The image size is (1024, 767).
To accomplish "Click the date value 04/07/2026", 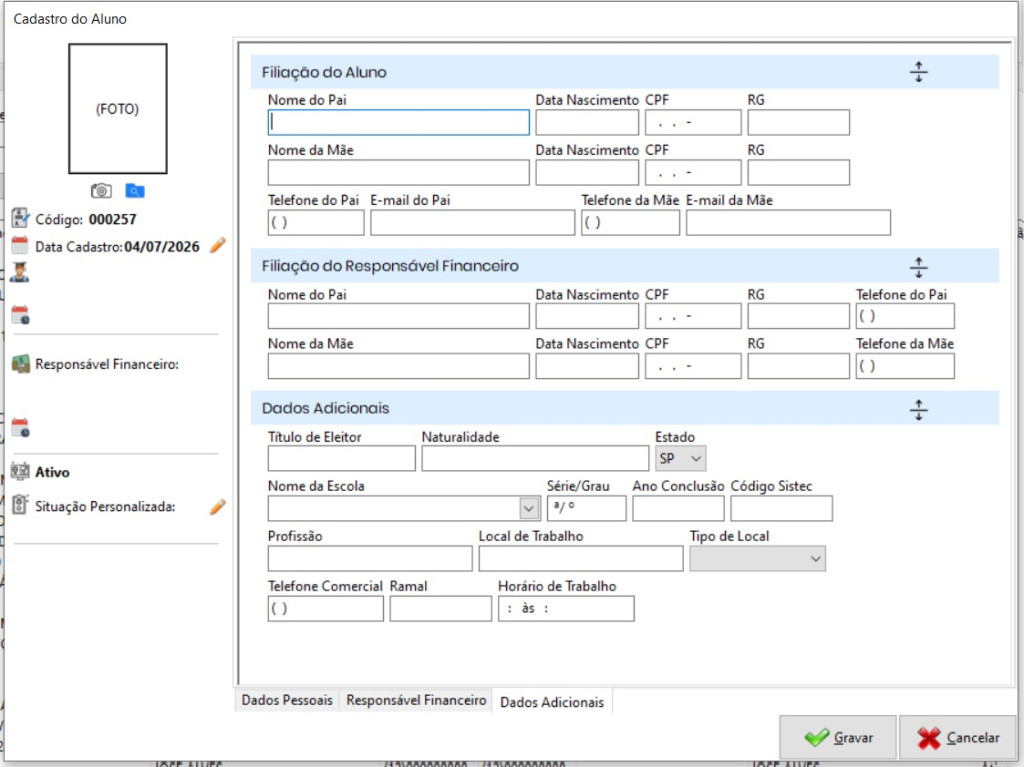I will tap(162, 247).
